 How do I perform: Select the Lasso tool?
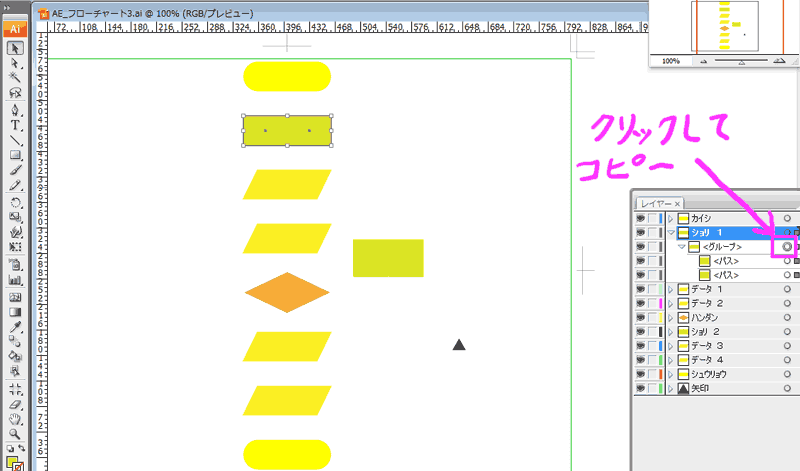coord(15,92)
